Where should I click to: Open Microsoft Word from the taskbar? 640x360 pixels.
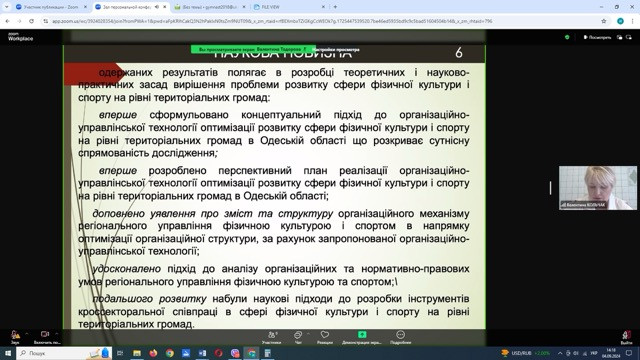pyautogui.click(x=202, y=353)
